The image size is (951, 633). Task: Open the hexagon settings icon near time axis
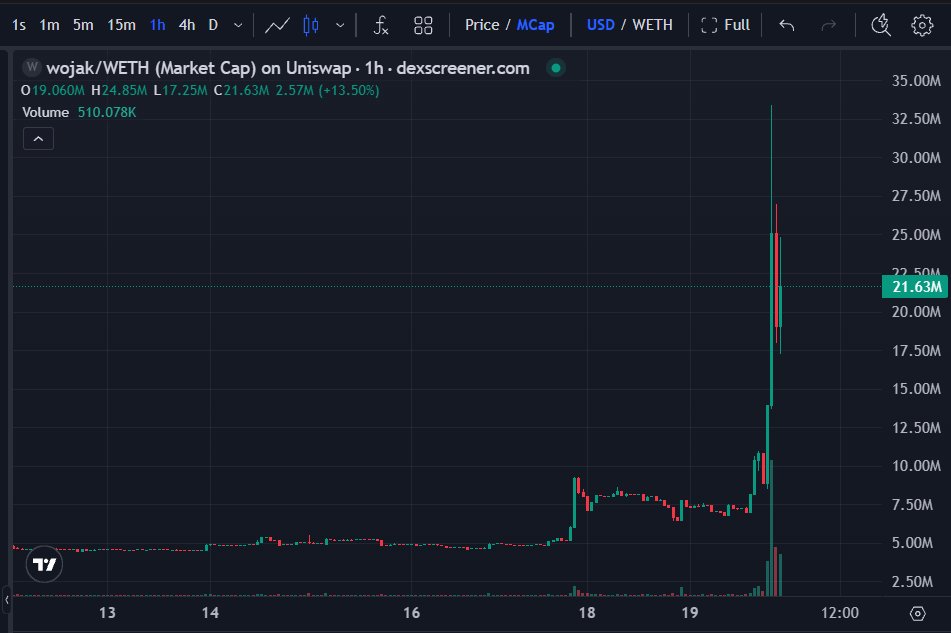[x=920, y=613]
